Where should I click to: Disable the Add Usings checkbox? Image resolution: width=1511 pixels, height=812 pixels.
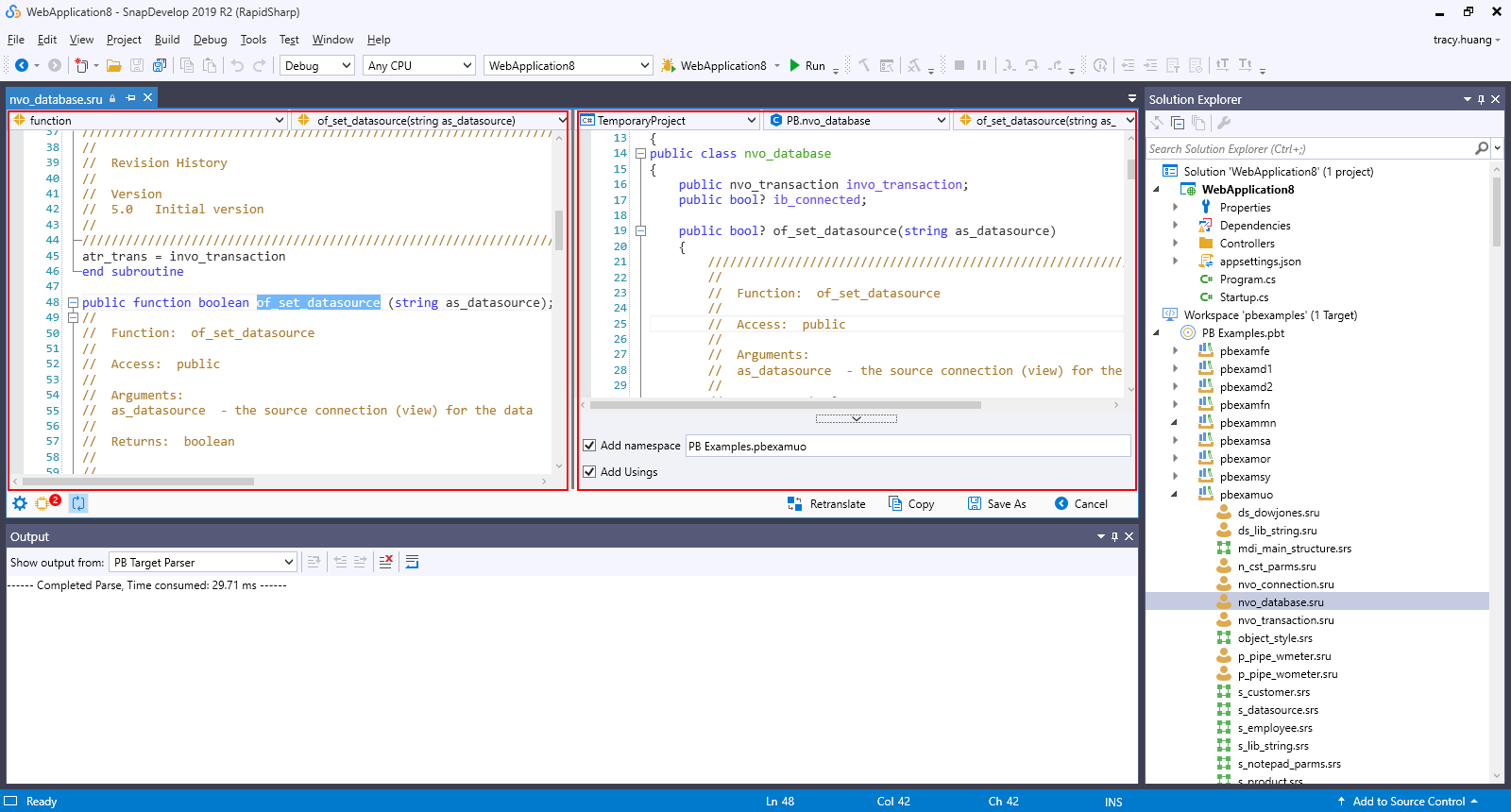589,471
